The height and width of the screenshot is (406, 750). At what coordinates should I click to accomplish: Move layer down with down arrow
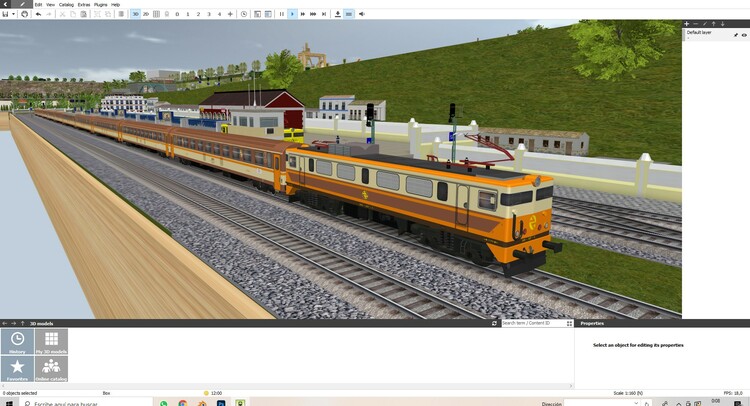pos(723,23)
